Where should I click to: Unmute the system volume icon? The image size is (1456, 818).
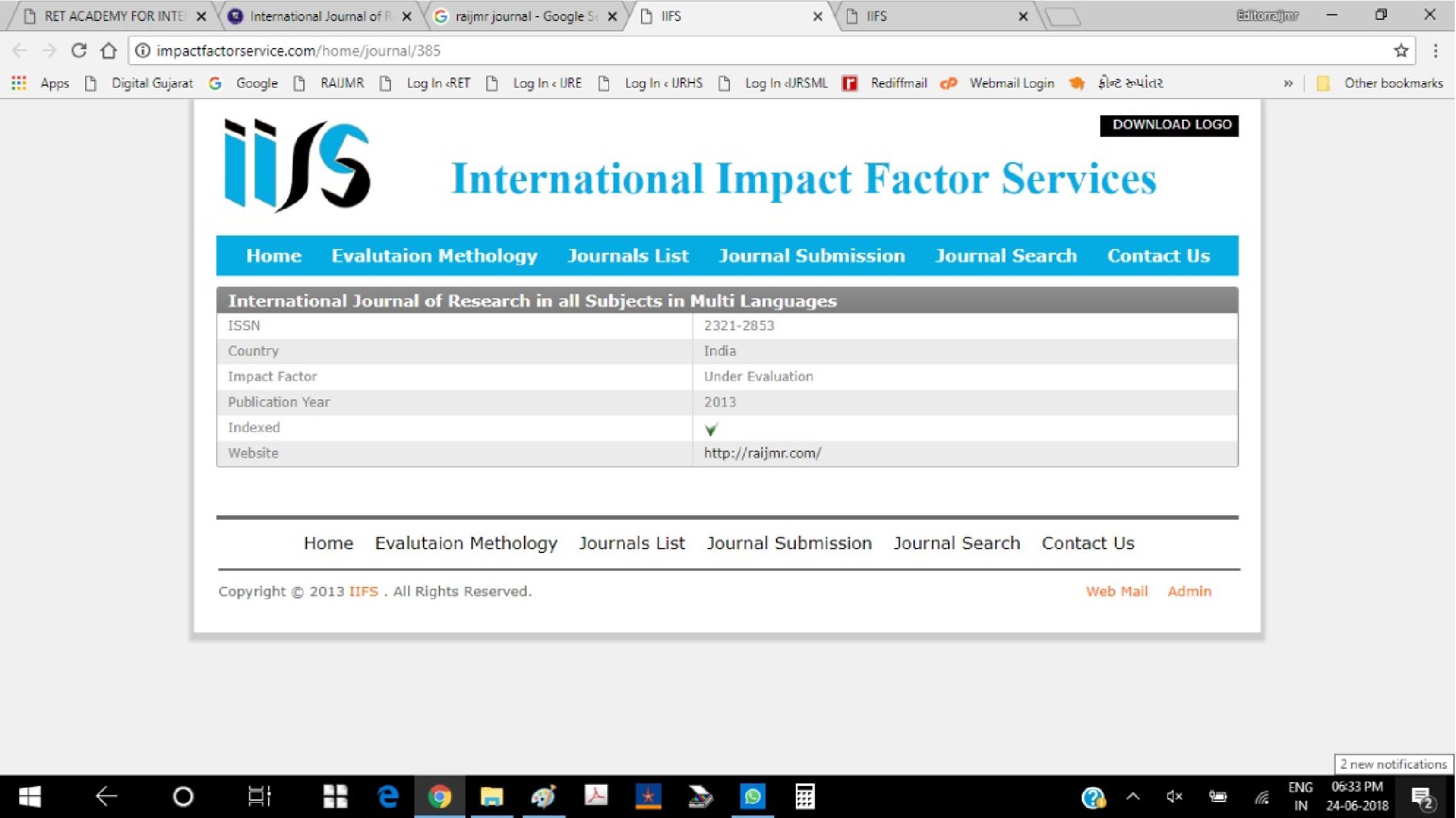coord(1175,797)
